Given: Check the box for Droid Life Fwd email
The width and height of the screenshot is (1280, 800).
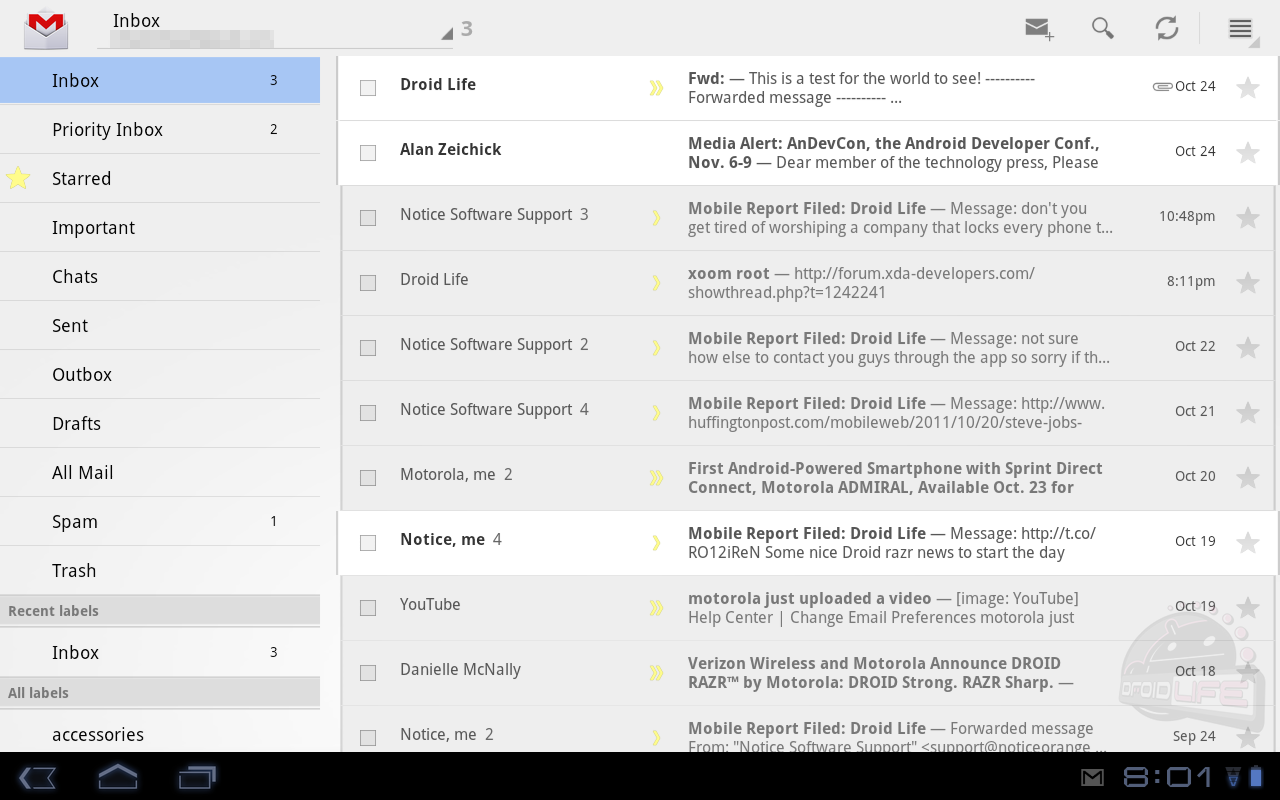Looking at the screenshot, I should tap(368, 88).
